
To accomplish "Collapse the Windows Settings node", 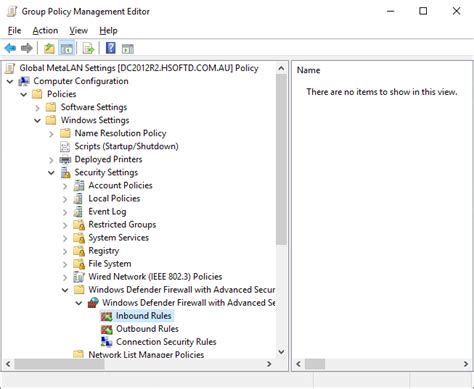I will pos(37,120).
